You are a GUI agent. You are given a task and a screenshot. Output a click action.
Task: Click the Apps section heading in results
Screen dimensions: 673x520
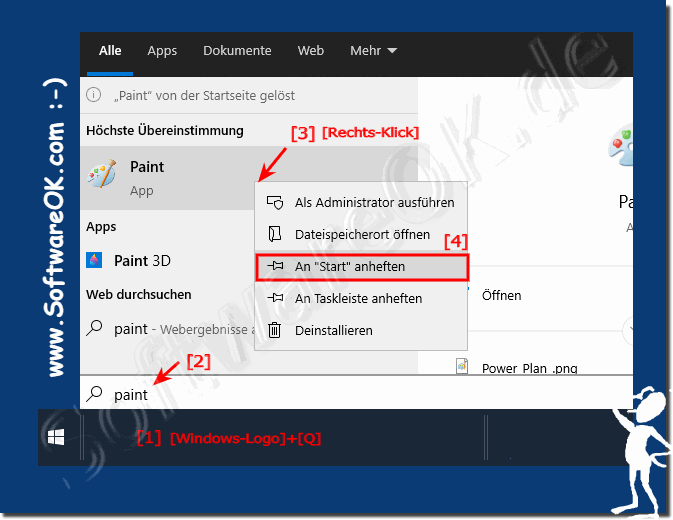coord(101,227)
